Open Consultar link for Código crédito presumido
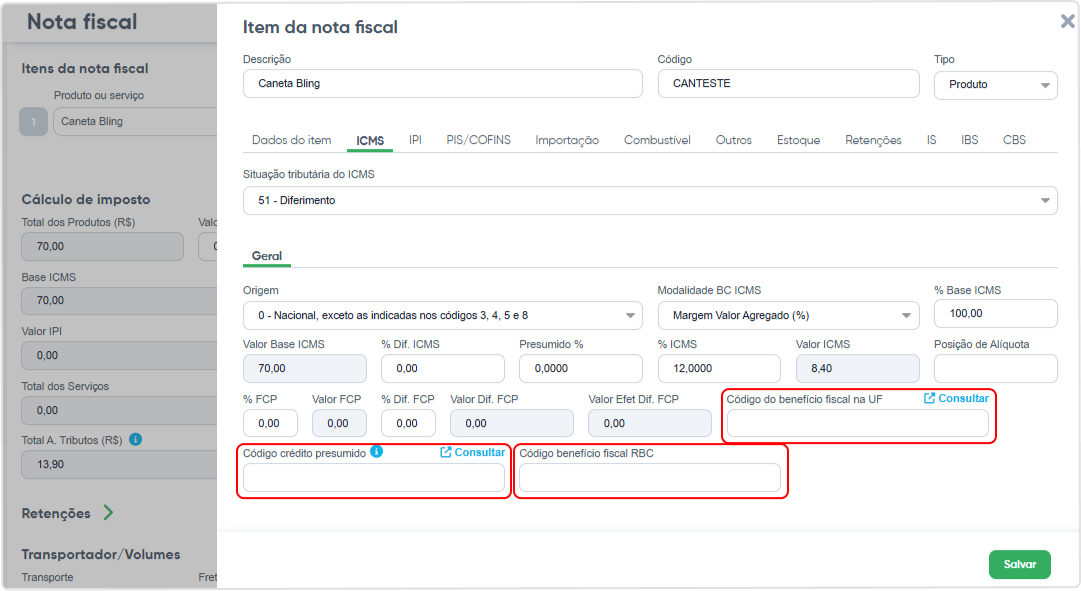1081x591 pixels. pyautogui.click(x=473, y=452)
